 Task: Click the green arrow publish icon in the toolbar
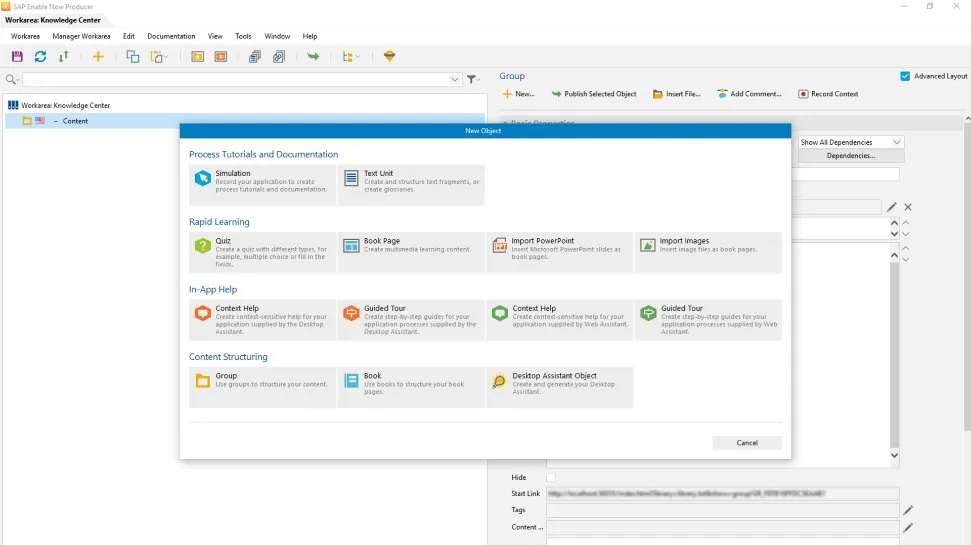pyautogui.click(x=313, y=56)
